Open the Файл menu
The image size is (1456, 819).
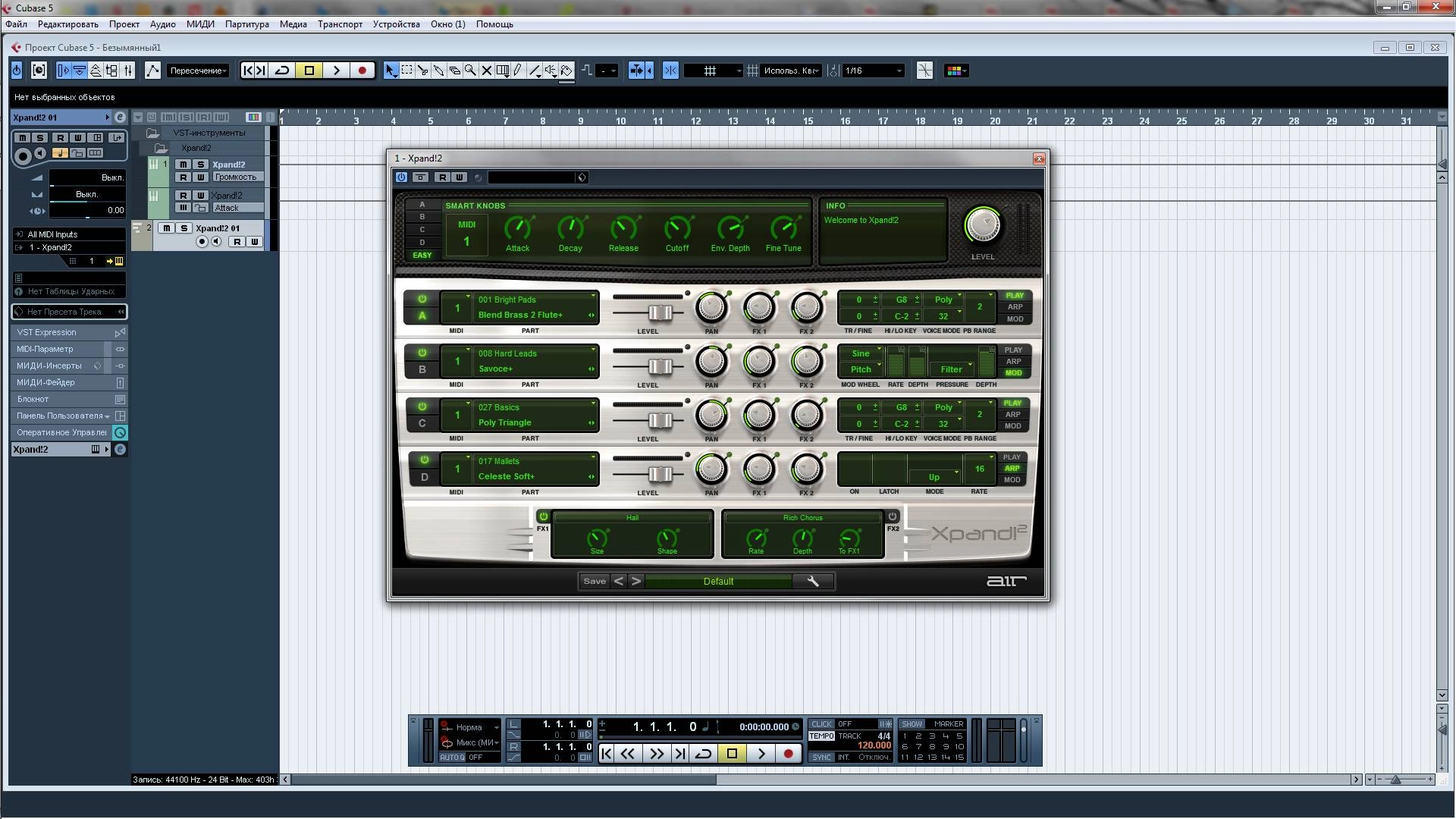16,24
